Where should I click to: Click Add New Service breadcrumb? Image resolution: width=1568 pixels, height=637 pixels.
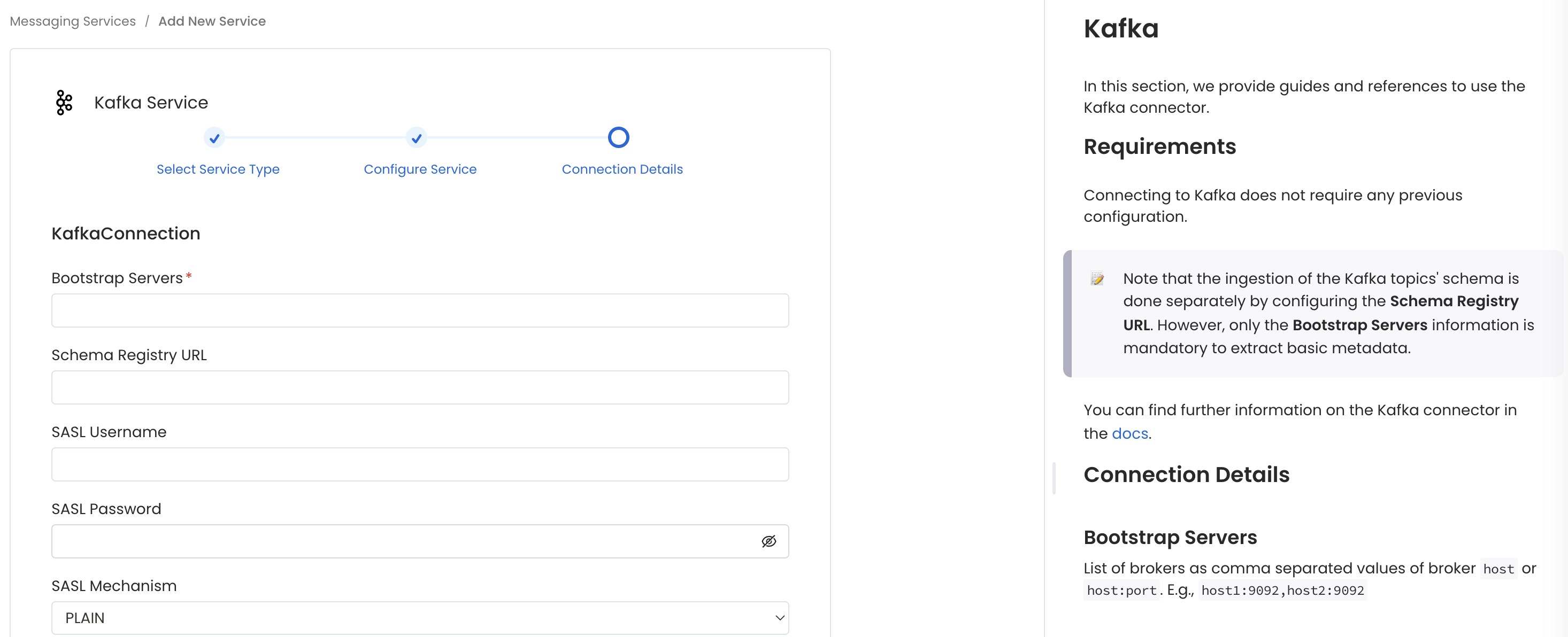[212, 21]
